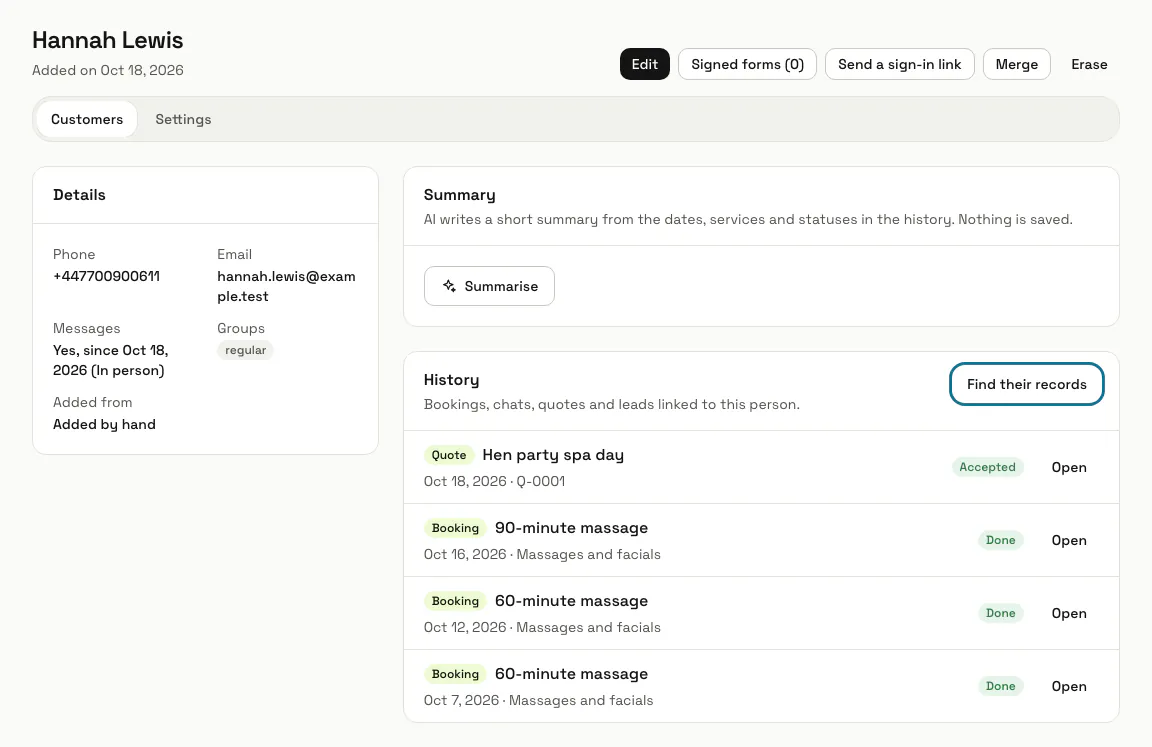Open Signed forms (0)
The width and height of the screenshot is (1152, 747).
click(x=747, y=64)
